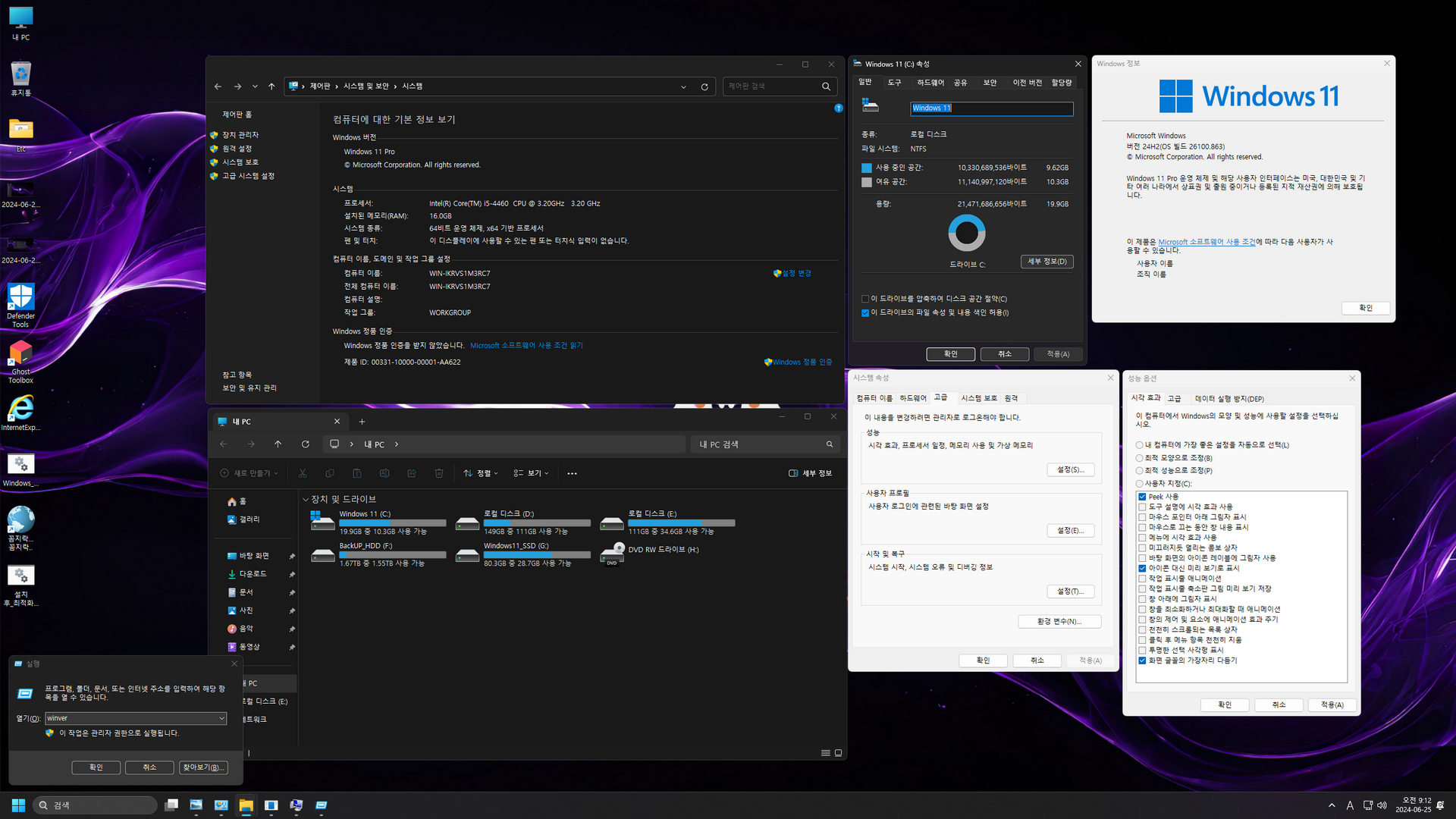This screenshot has height=819, width=1456.
Task: Expand the 보기 view dropdown in Explorer
Action: coord(531,473)
